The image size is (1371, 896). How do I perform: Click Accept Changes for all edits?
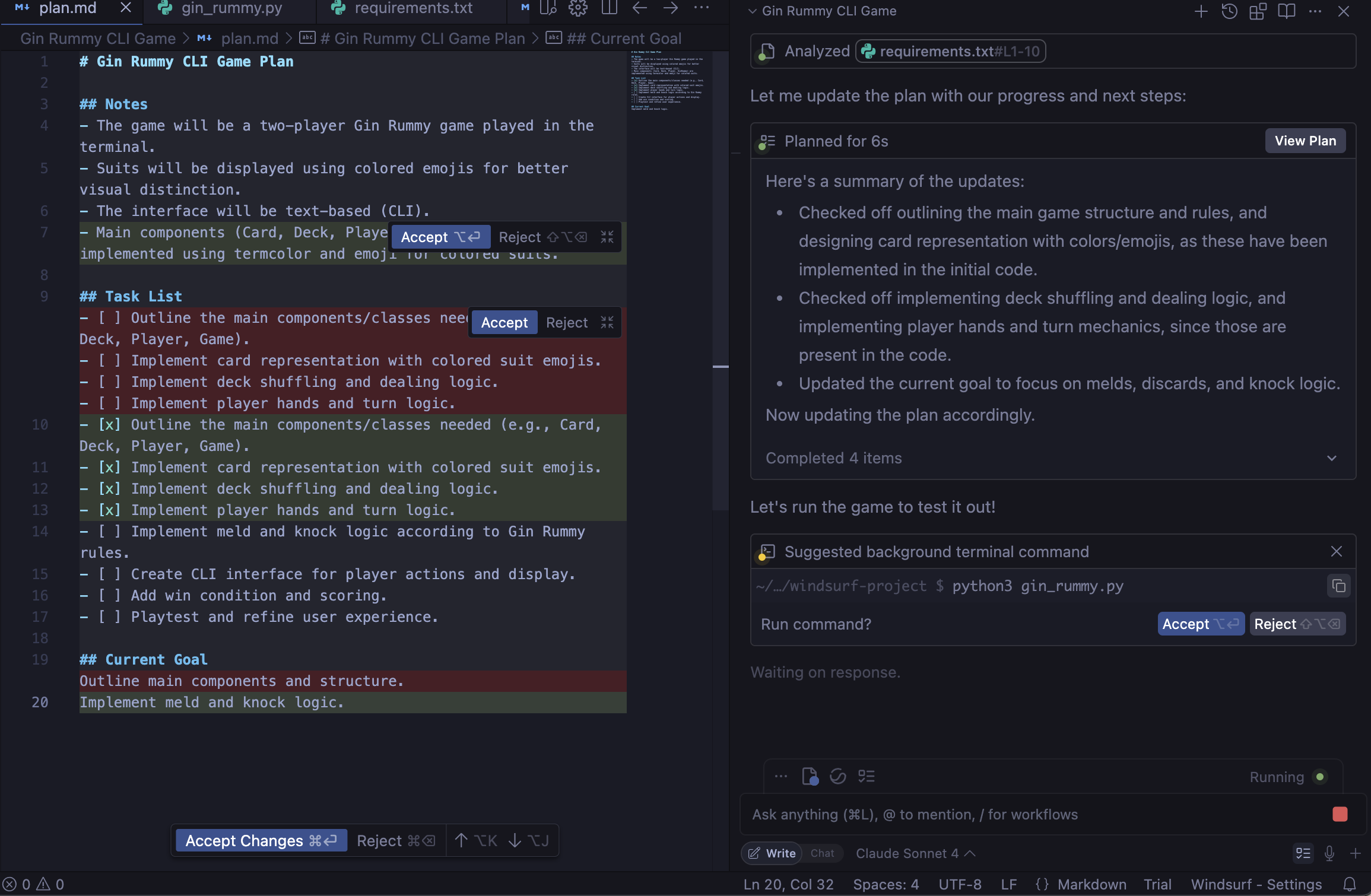point(261,841)
